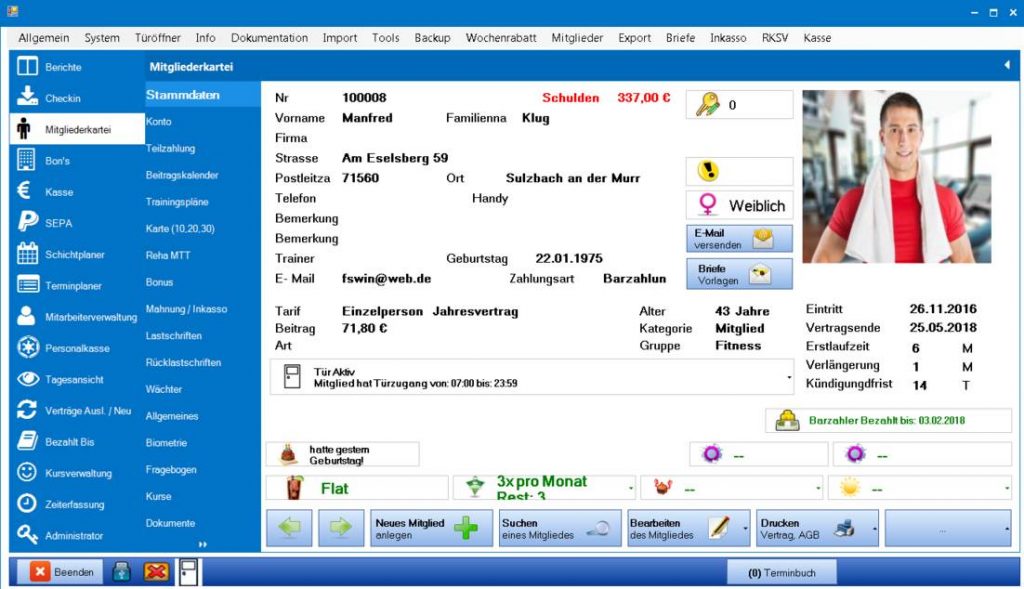Expand the 3x pro Monat dropdown

tap(630, 487)
